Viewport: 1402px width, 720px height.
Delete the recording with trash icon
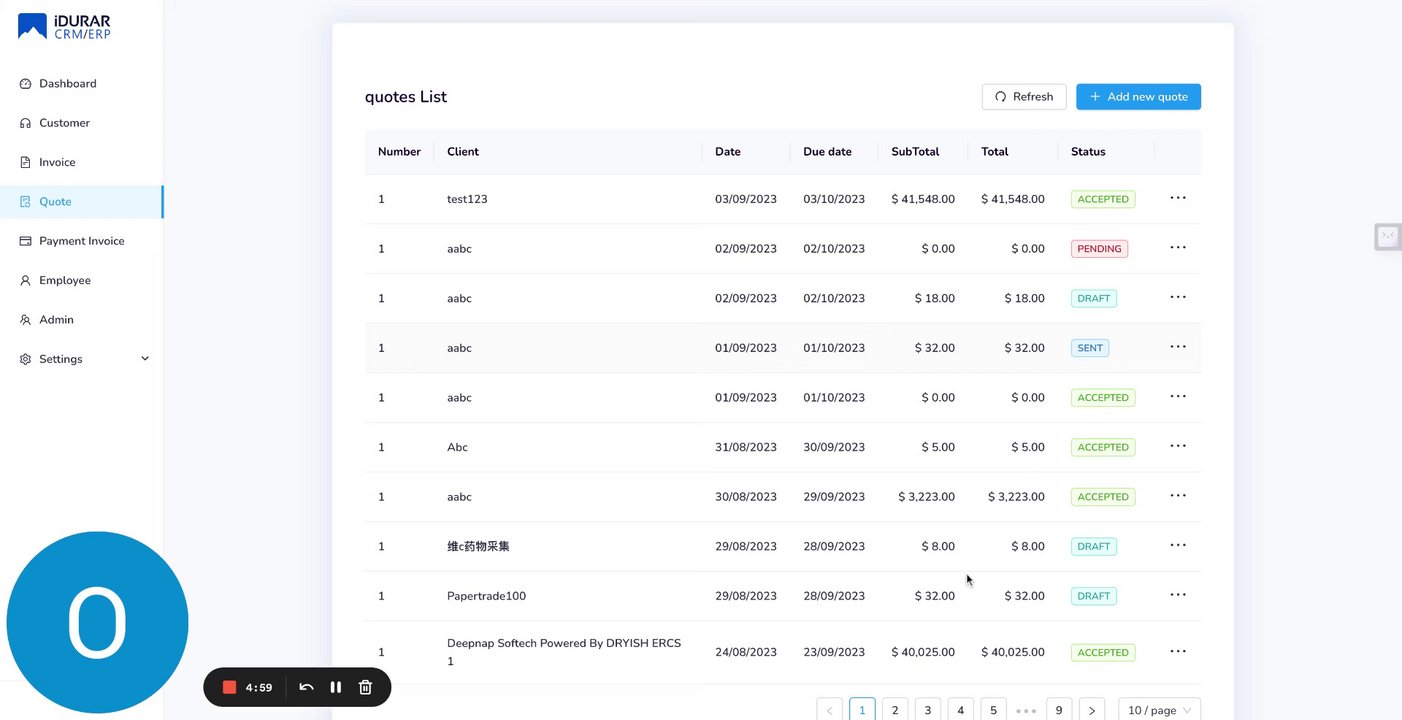click(x=365, y=687)
